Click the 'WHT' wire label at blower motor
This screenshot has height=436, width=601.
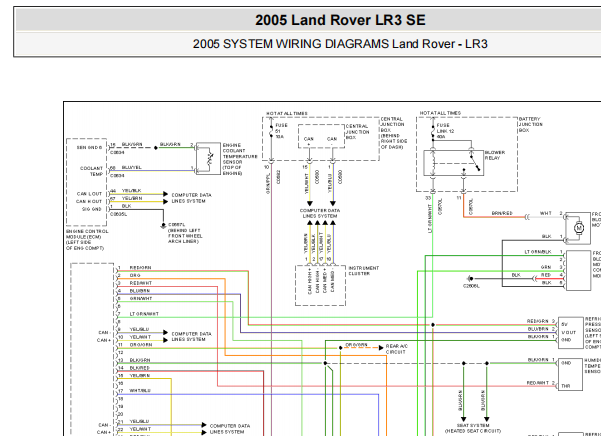point(546,213)
